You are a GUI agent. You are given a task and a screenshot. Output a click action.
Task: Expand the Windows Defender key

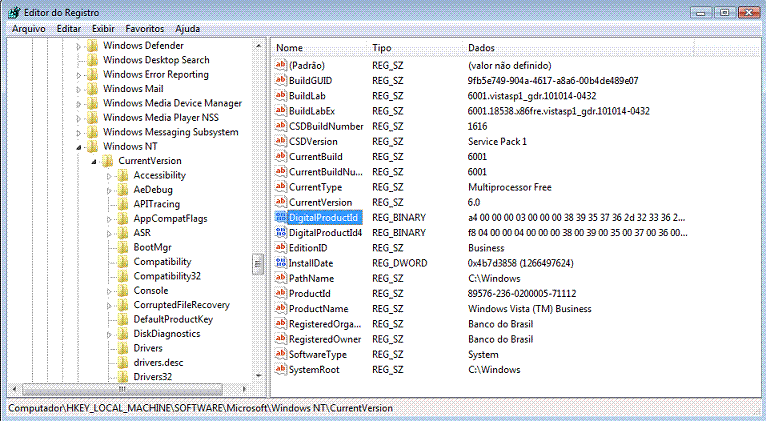coord(79,47)
